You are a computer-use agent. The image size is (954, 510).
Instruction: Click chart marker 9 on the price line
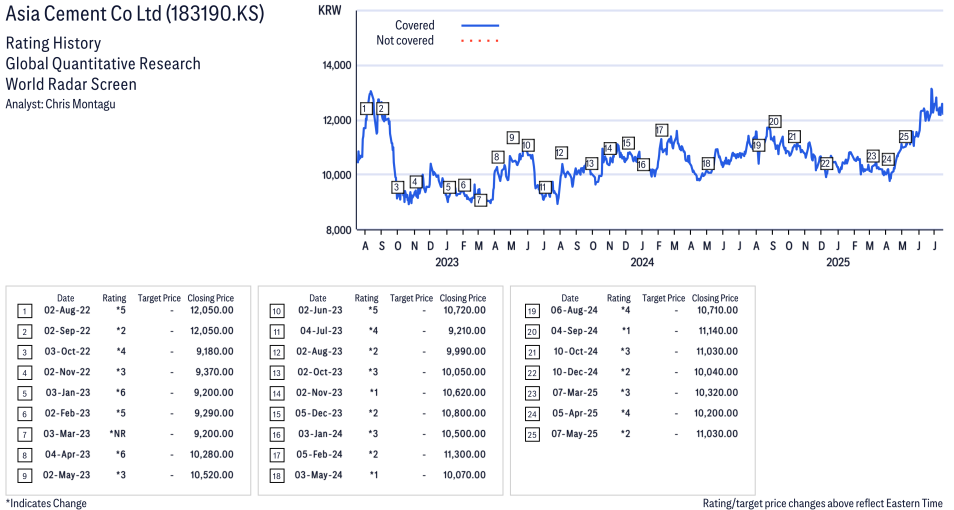pos(512,138)
